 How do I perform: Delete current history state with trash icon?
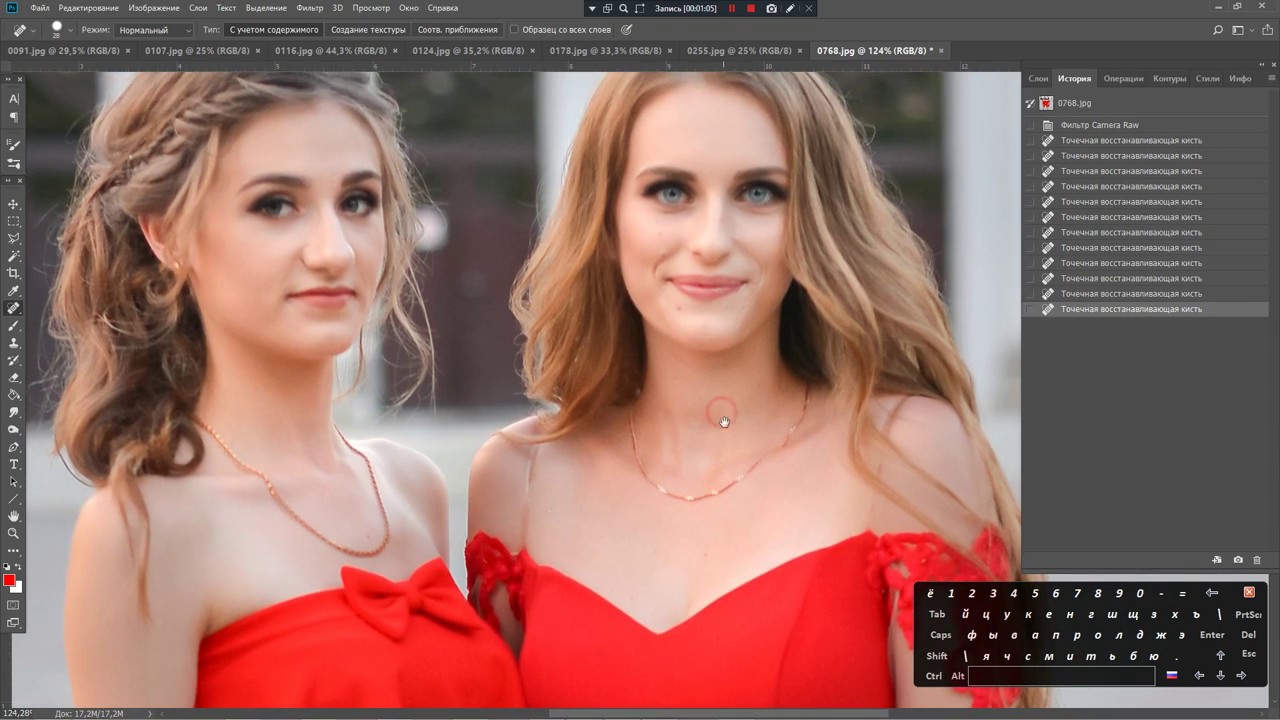(x=1257, y=560)
